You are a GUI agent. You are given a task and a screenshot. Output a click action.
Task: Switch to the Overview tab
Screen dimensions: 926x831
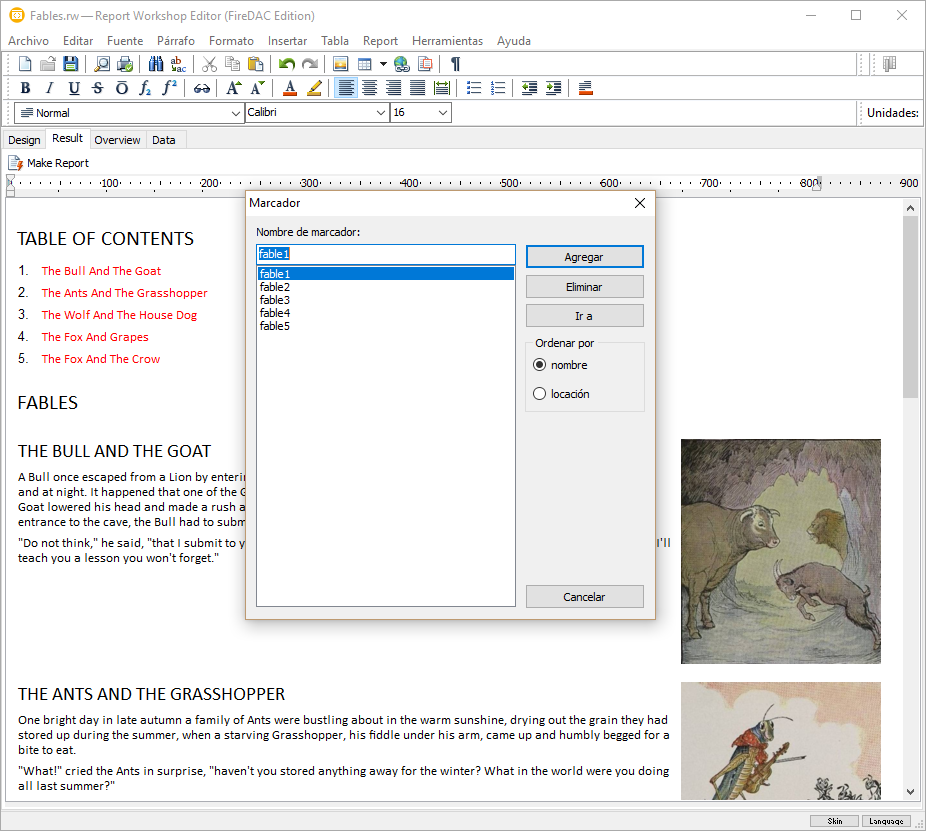click(117, 140)
